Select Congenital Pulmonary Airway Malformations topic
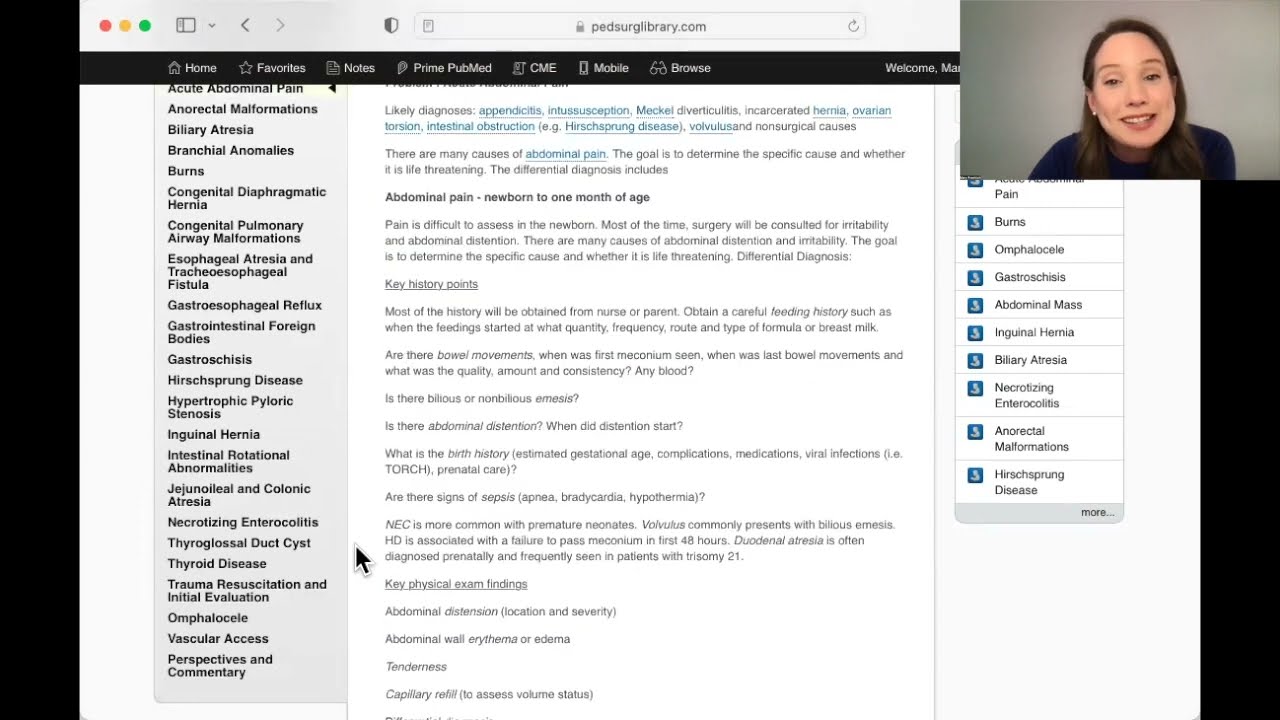1280x720 pixels. 236,232
